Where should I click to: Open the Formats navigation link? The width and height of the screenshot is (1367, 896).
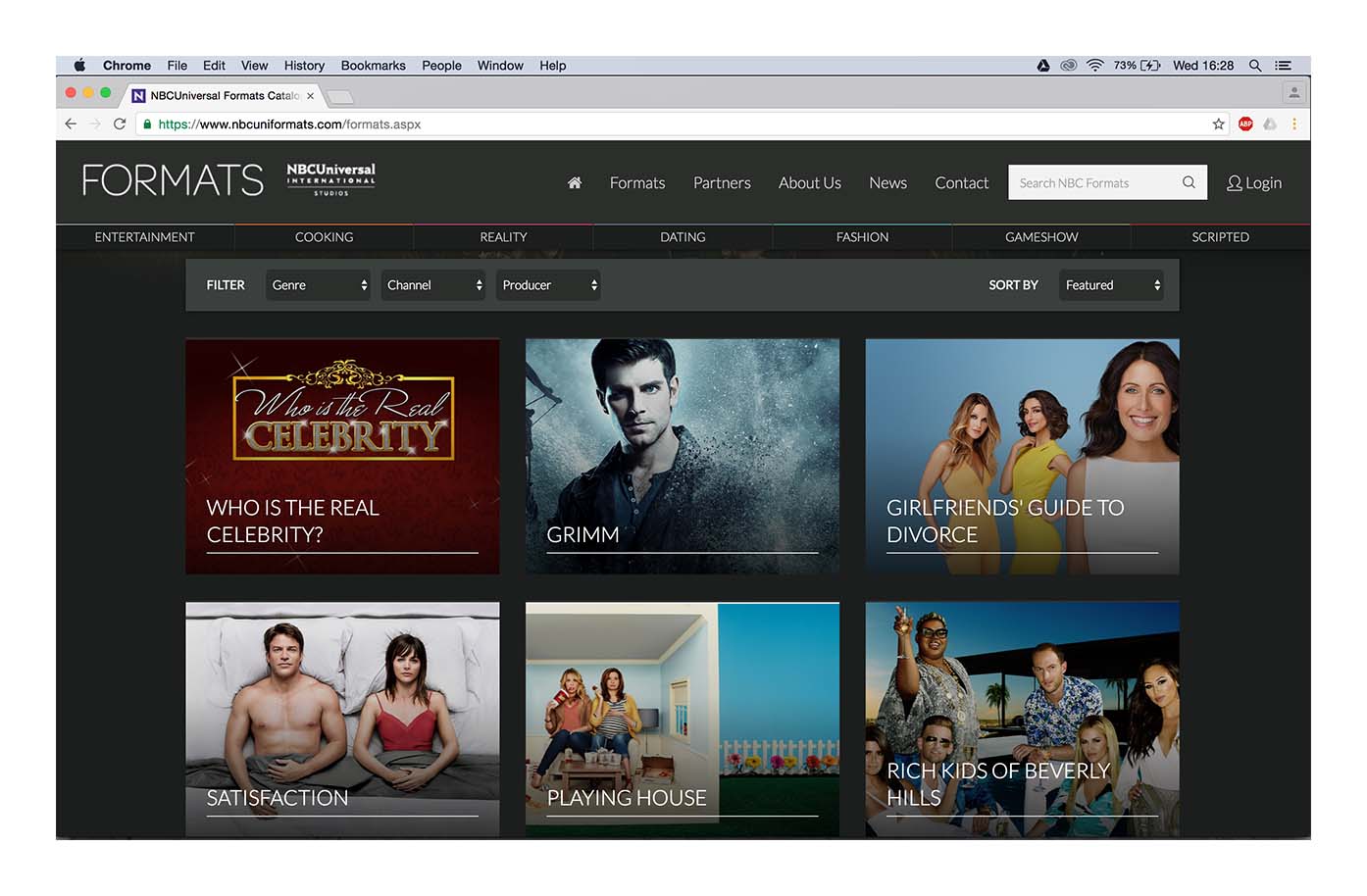[637, 183]
